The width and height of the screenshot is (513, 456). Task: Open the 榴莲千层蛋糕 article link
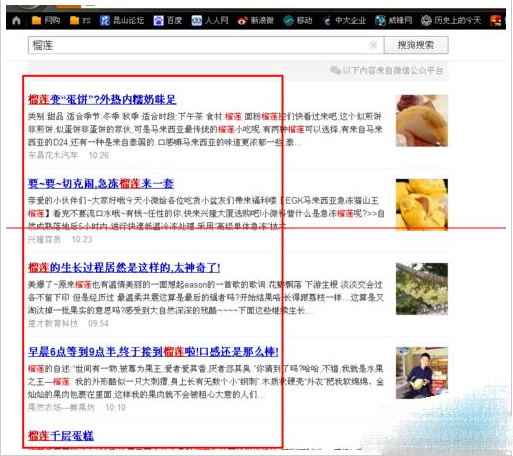point(61,436)
